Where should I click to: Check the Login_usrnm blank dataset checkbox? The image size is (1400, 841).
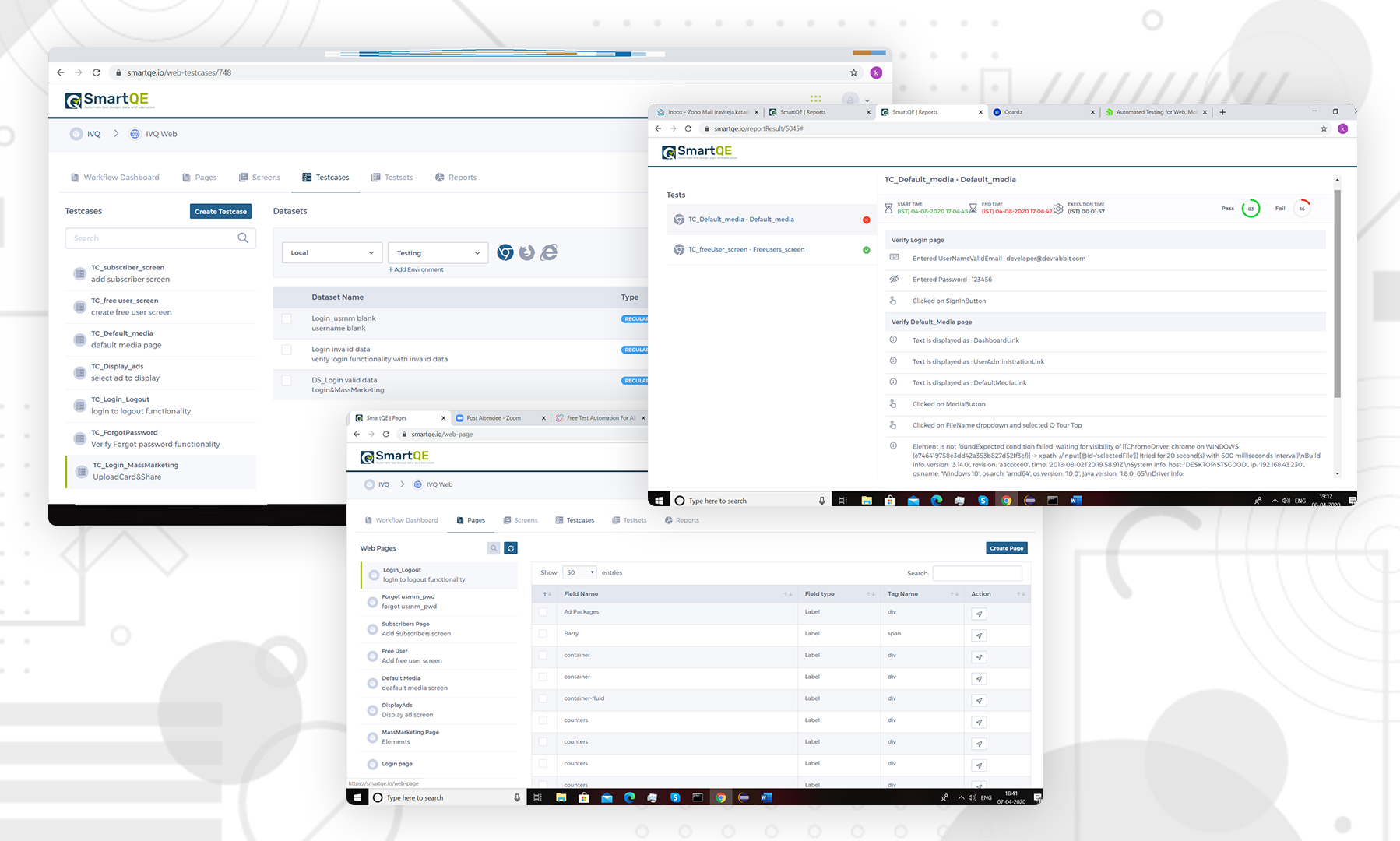pyautogui.click(x=287, y=318)
